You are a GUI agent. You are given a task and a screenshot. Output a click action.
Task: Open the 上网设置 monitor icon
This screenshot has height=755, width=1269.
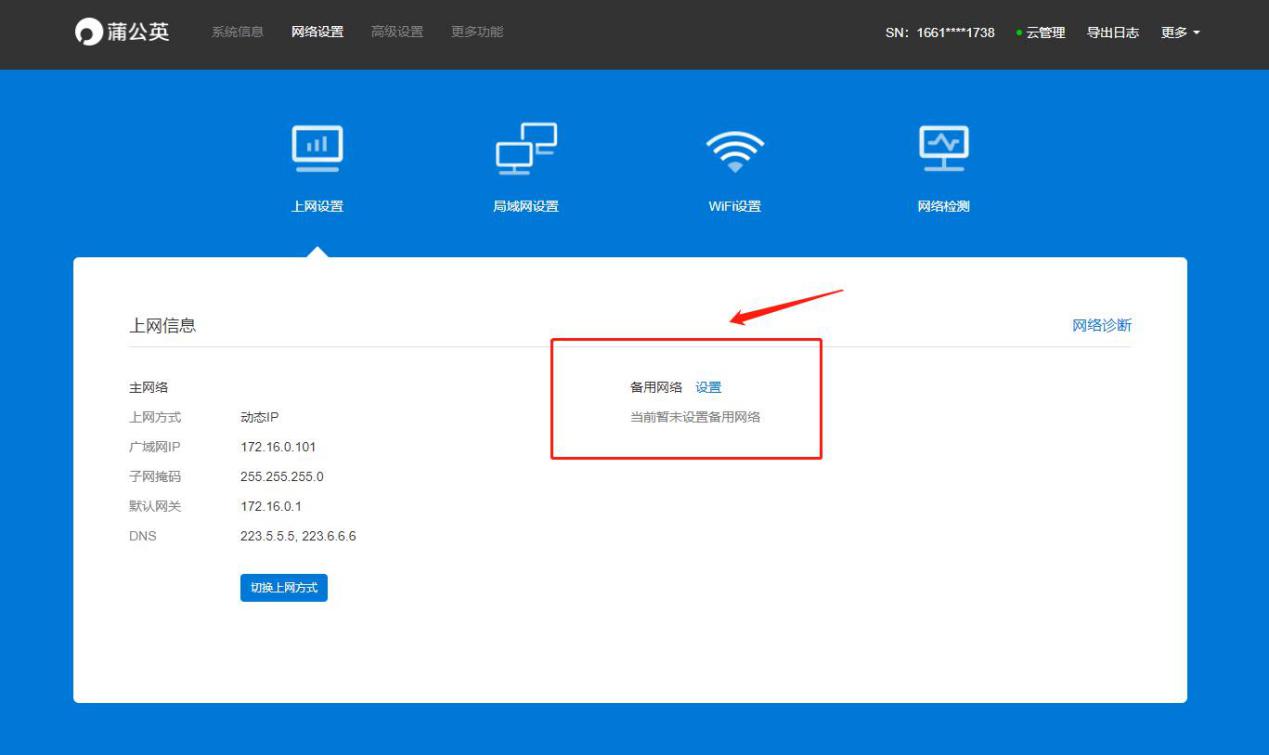tap(320, 147)
